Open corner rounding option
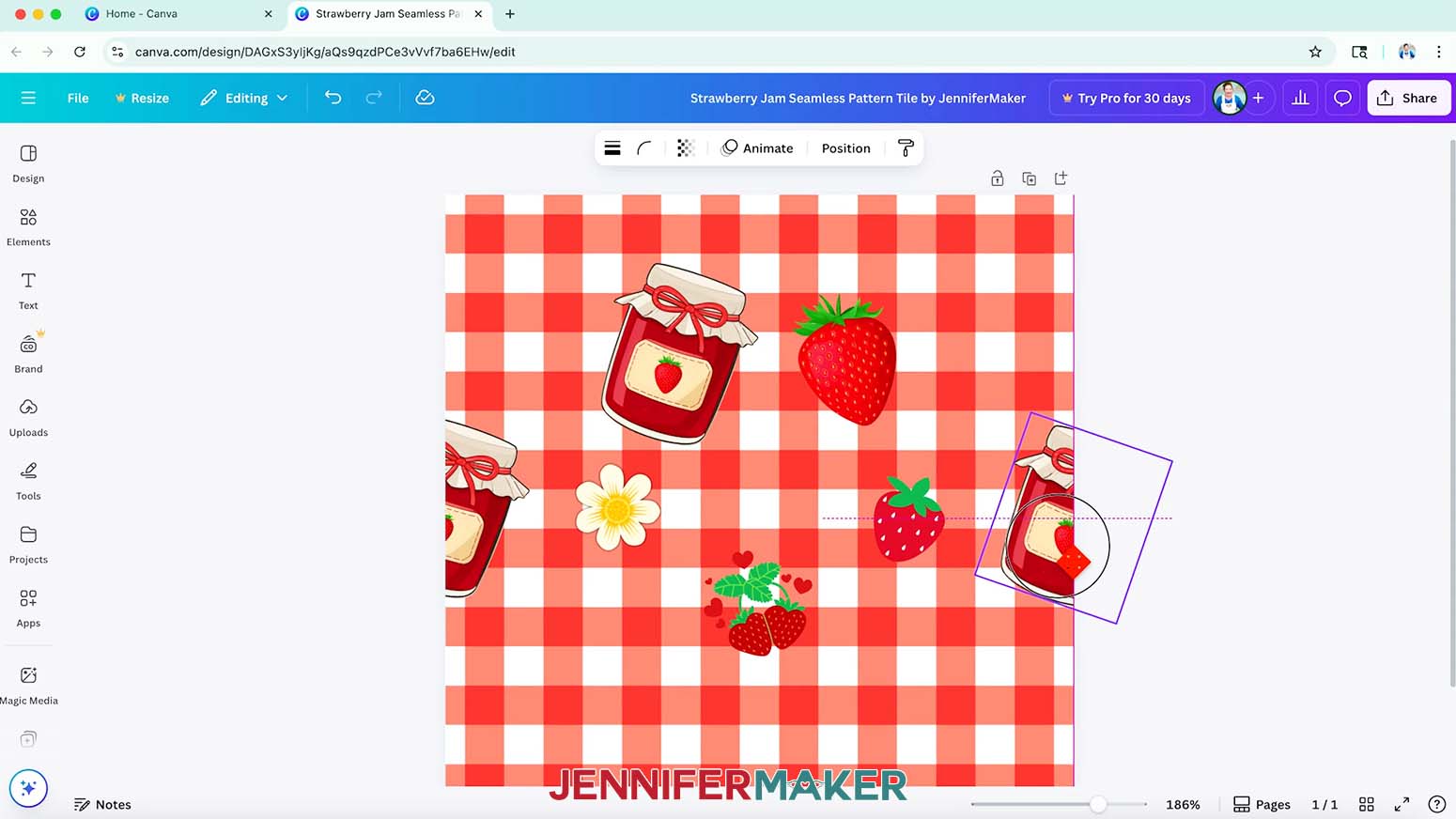The image size is (1456, 819). pos(644,148)
